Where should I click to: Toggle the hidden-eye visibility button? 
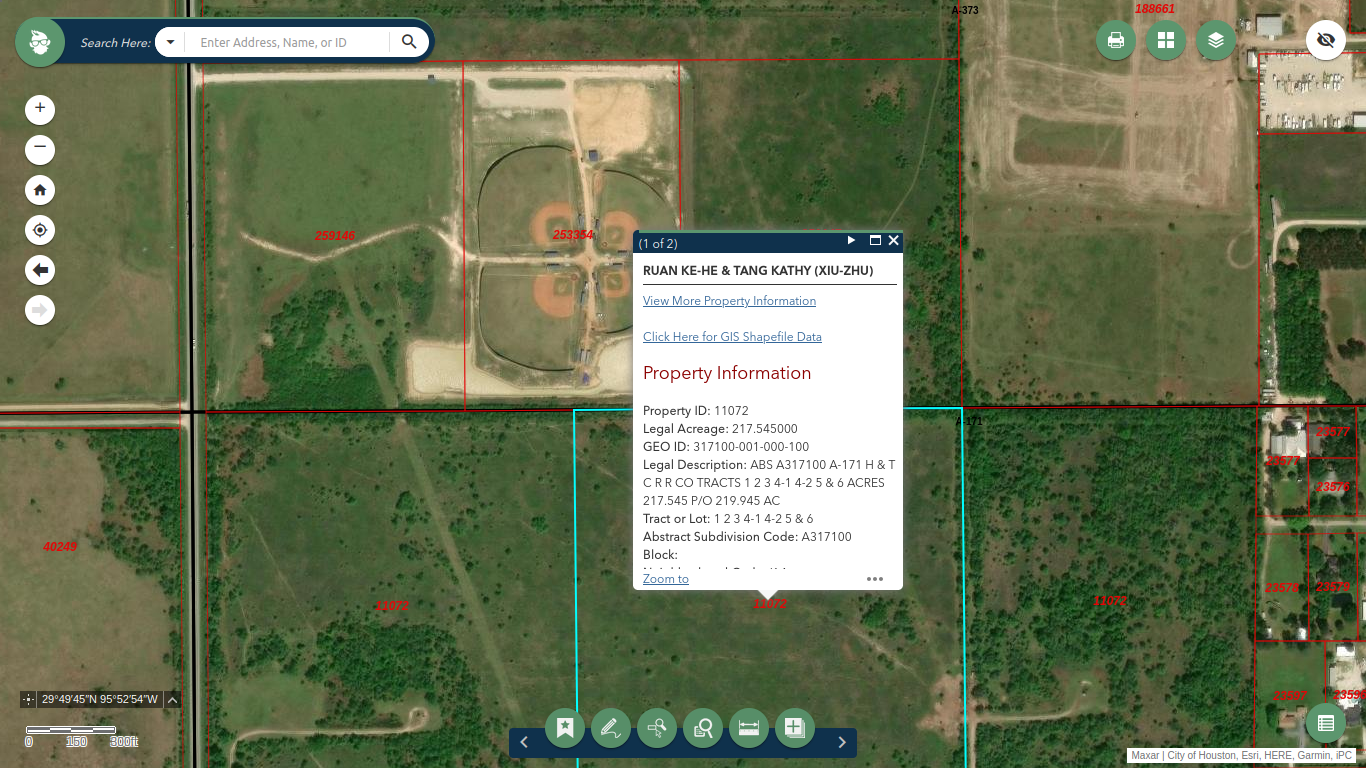1326,40
